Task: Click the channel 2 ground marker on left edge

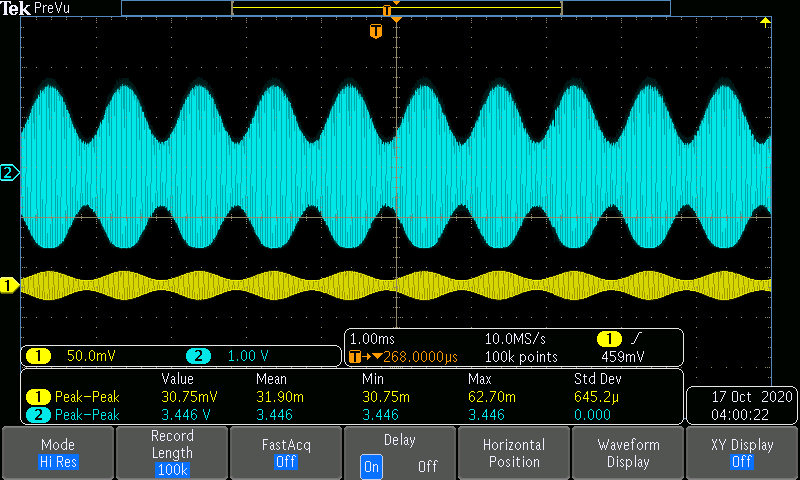Action: pyautogui.click(x=9, y=173)
